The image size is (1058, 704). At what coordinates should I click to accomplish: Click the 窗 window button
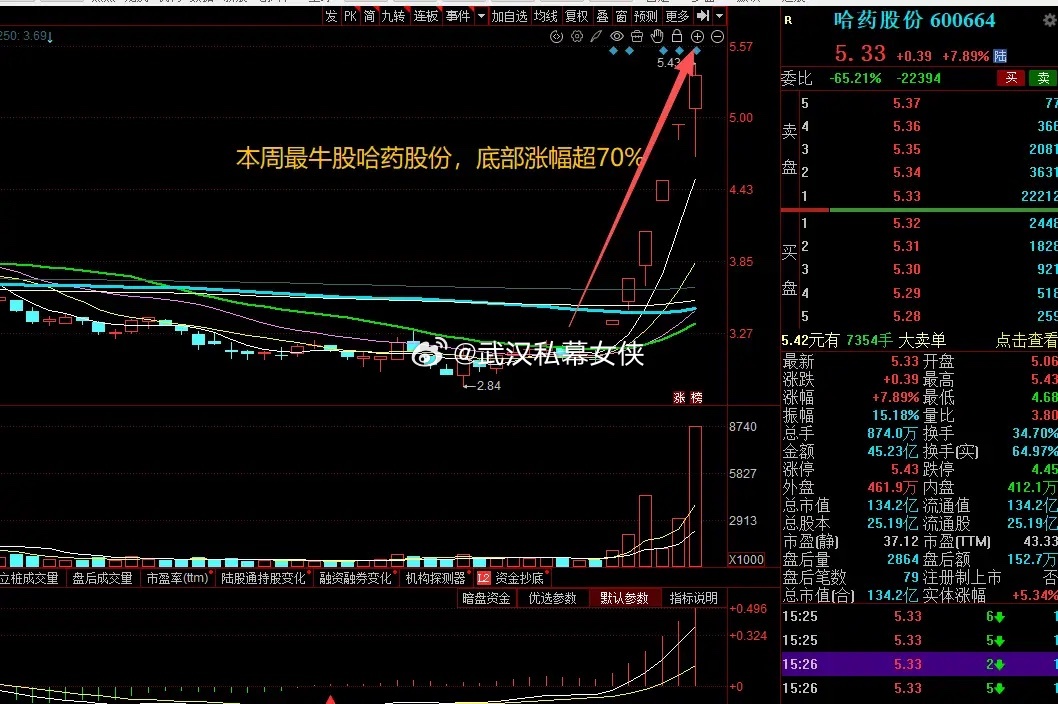click(x=621, y=16)
